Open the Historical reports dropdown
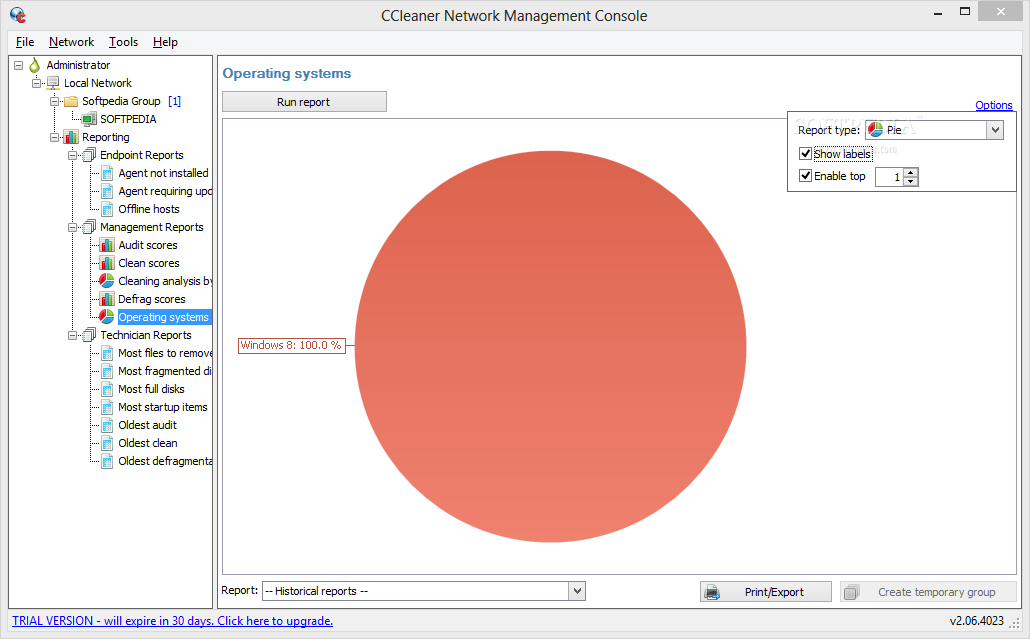 [x=577, y=591]
